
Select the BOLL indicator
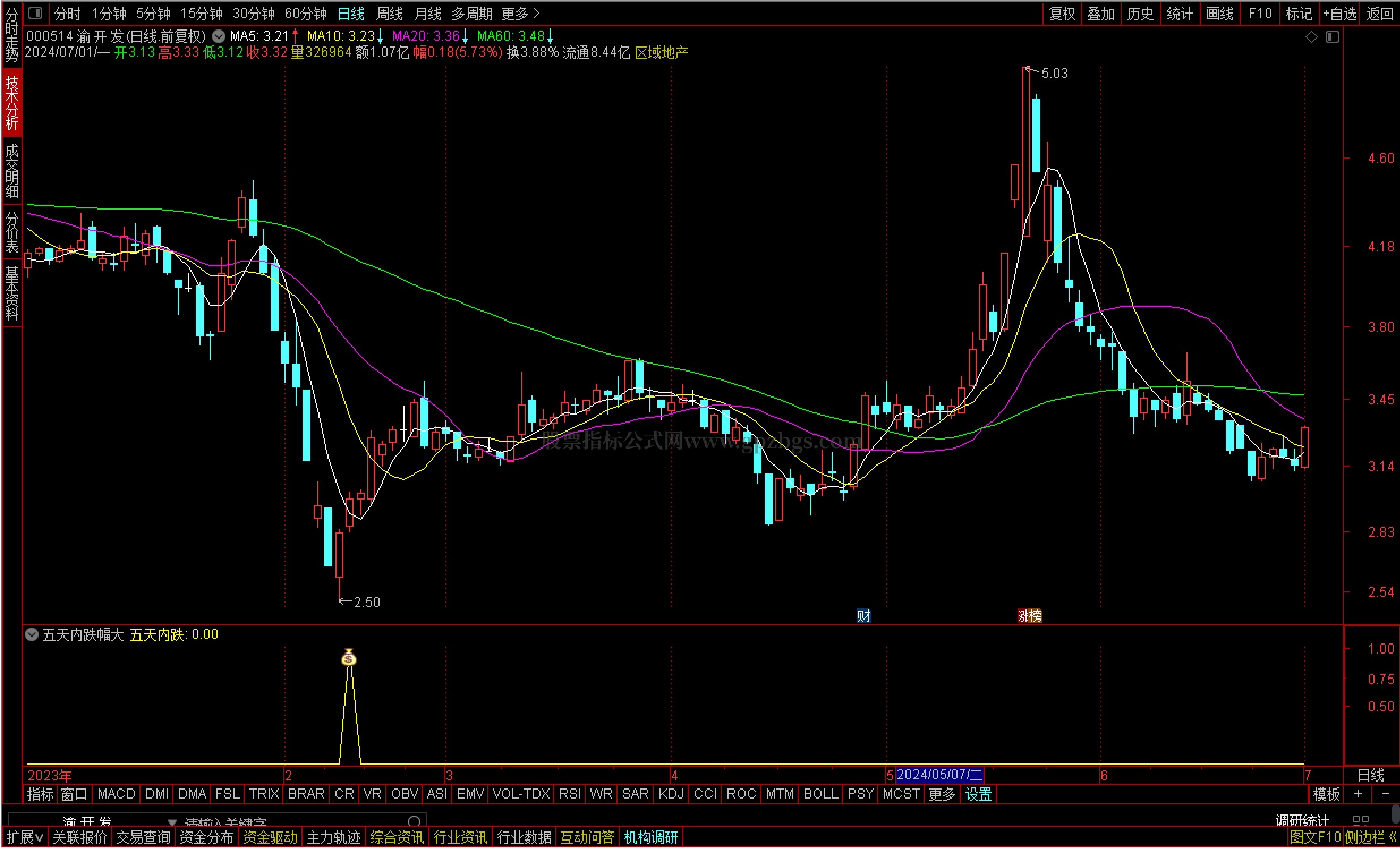820,793
